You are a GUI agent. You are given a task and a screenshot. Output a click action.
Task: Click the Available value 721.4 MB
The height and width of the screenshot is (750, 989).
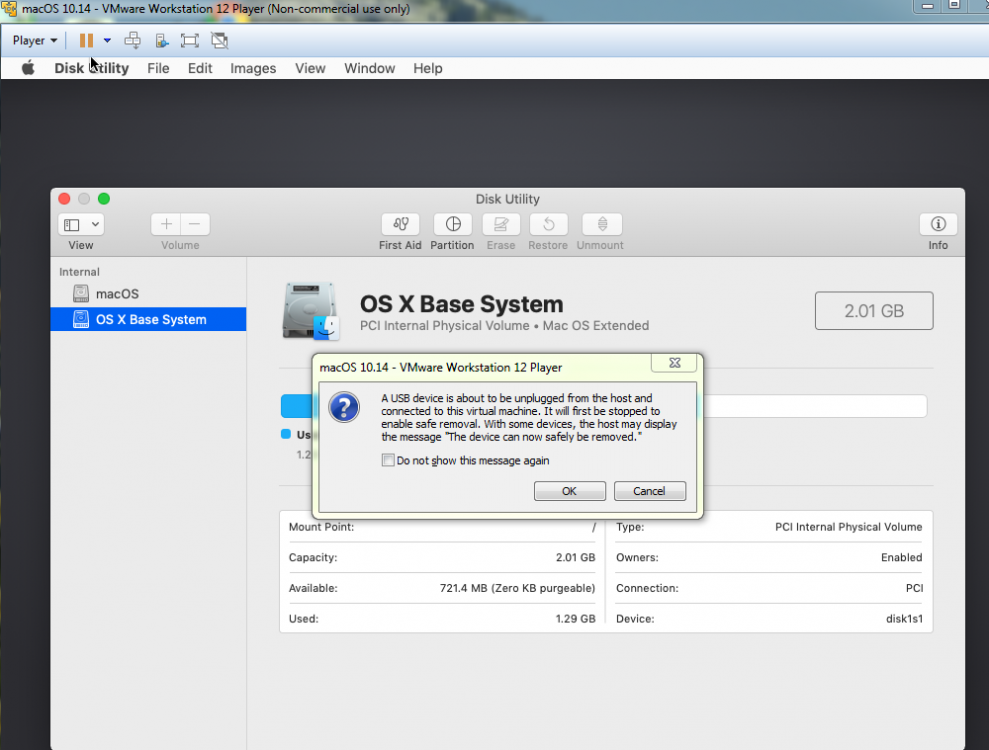(x=517, y=588)
